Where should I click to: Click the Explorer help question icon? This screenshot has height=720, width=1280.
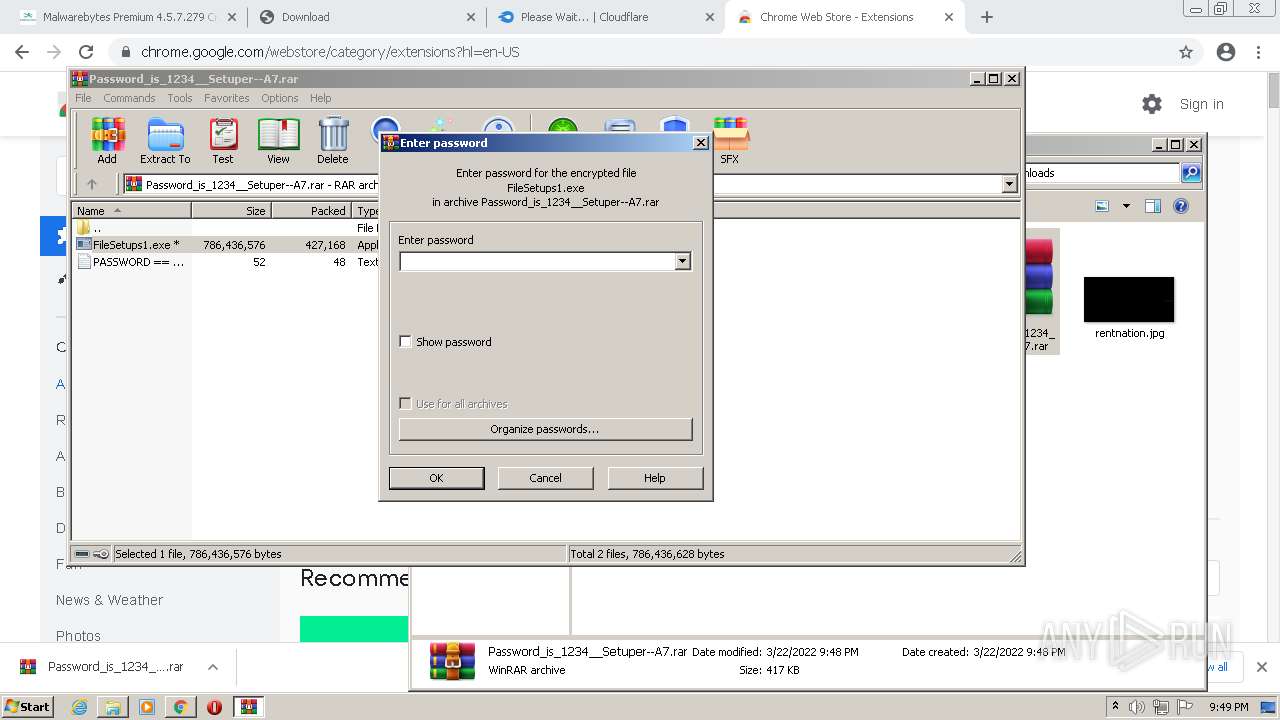pyautogui.click(x=1181, y=206)
